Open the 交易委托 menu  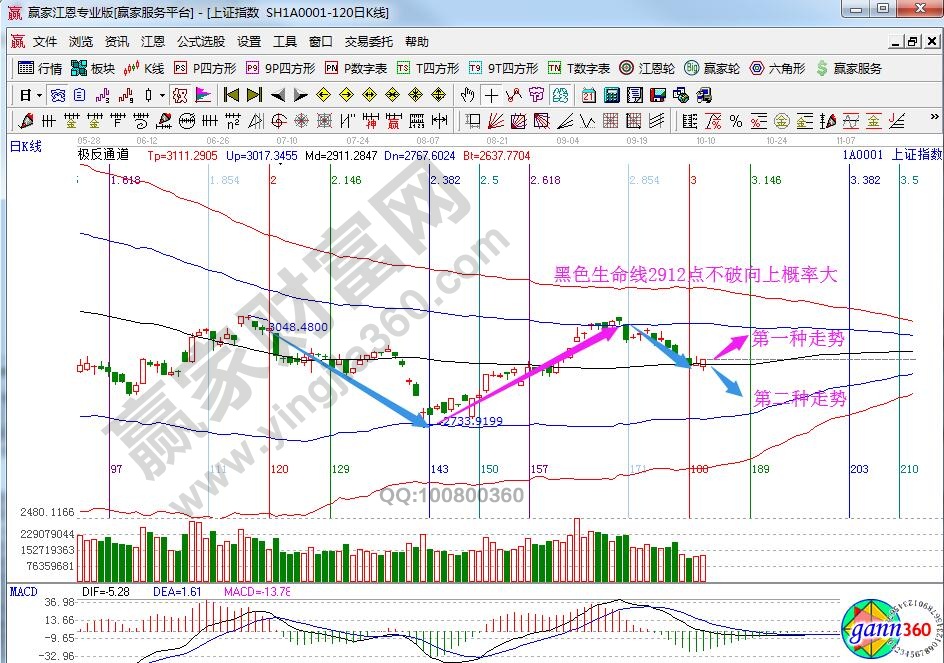point(369,42)
